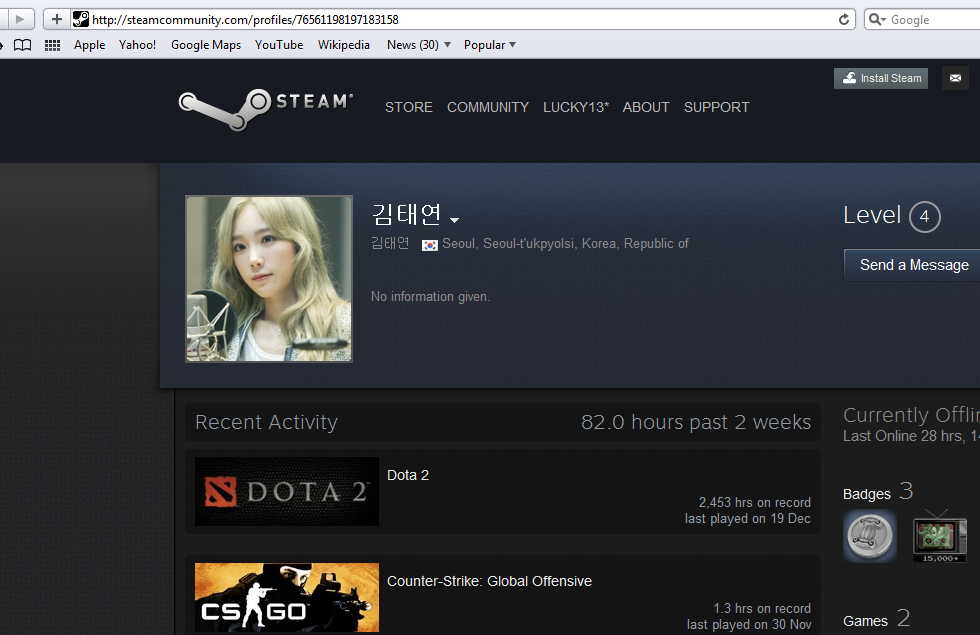The width and height of the screenshot is (980, 635).
Task: Open the Yahoo! bookmark
Action: point(138,45)
